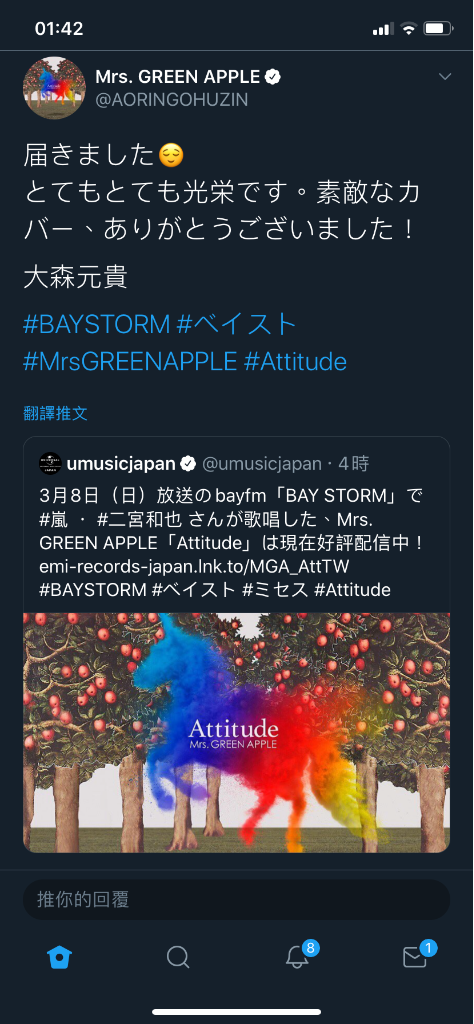This screenshot has height=1024, width=474.
Task: Tap @AORINGOHUZIN handle text
Action: (x=172, y=100)
